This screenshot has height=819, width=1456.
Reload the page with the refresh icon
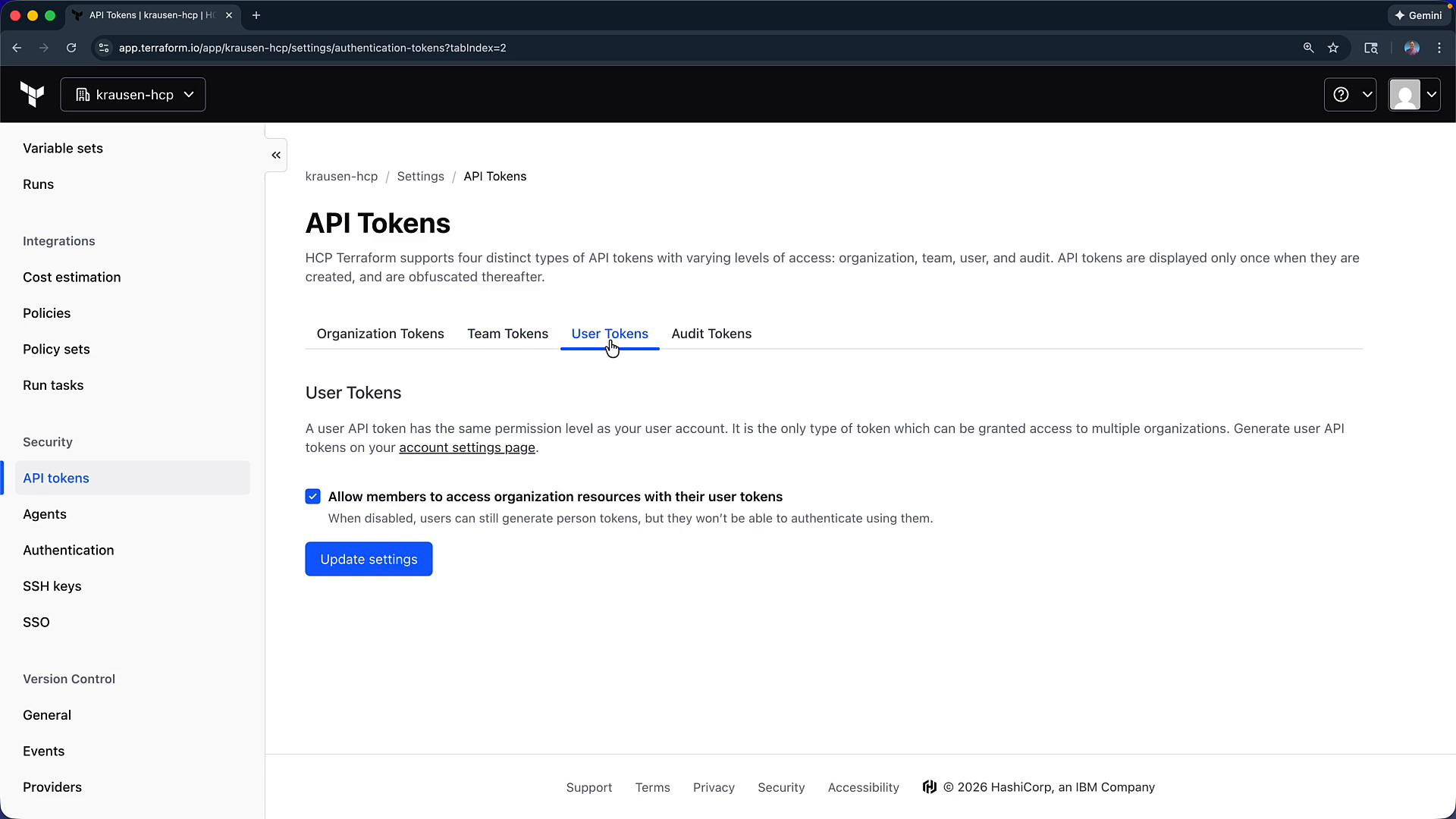click(x=71, y=48)
